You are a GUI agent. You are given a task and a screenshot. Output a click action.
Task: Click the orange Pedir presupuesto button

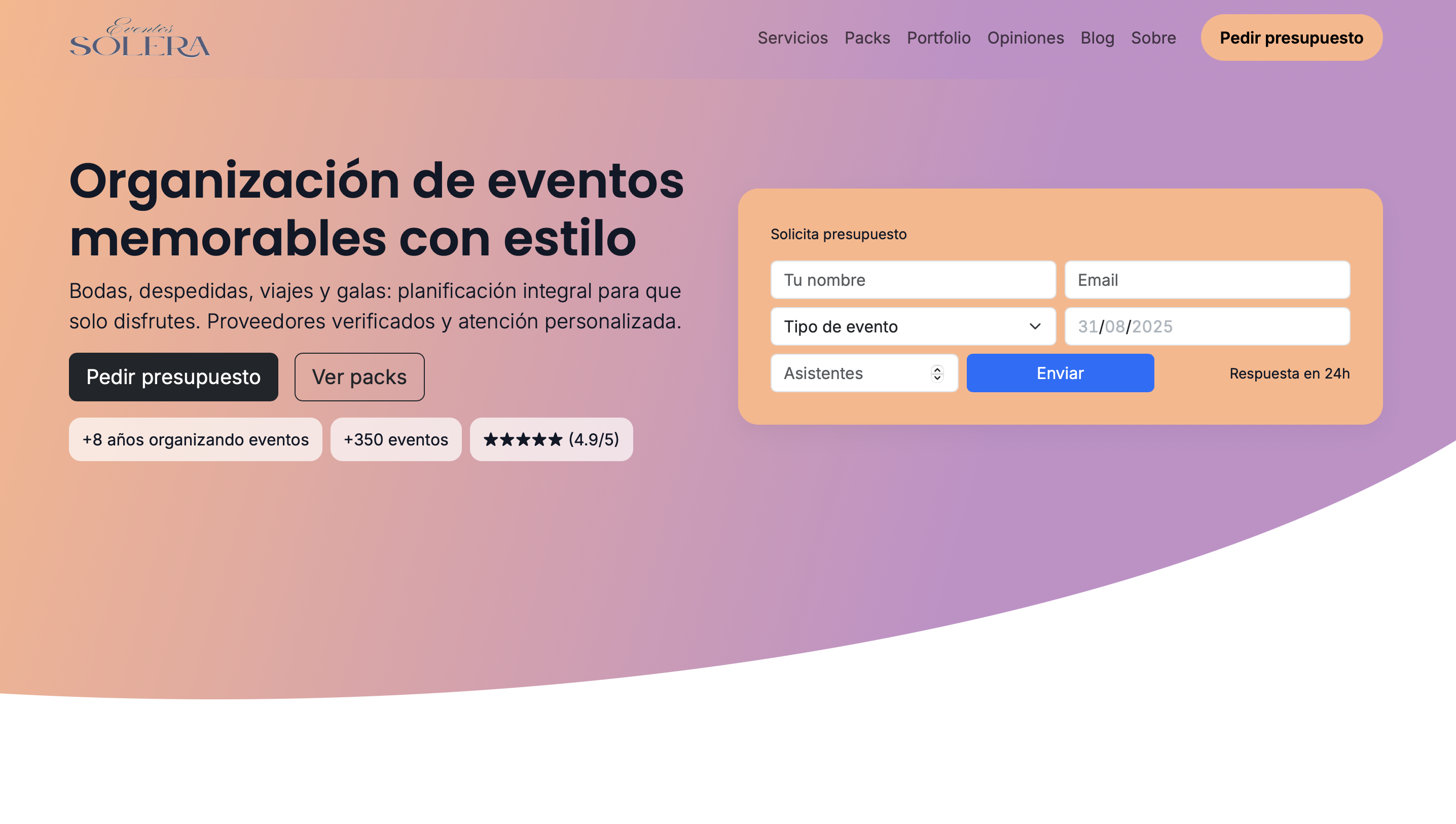[x=1291, y=38]
